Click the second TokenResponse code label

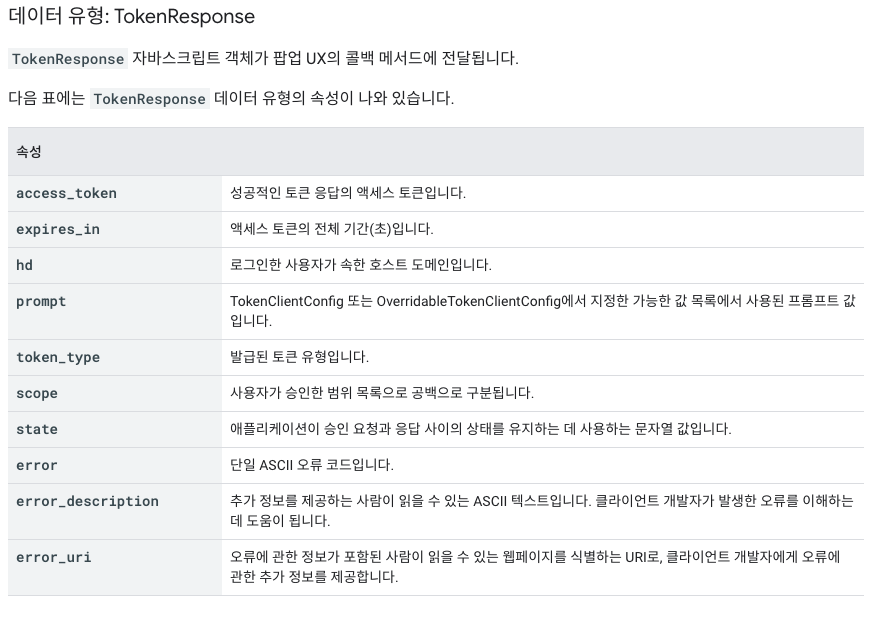pos(149,98)
